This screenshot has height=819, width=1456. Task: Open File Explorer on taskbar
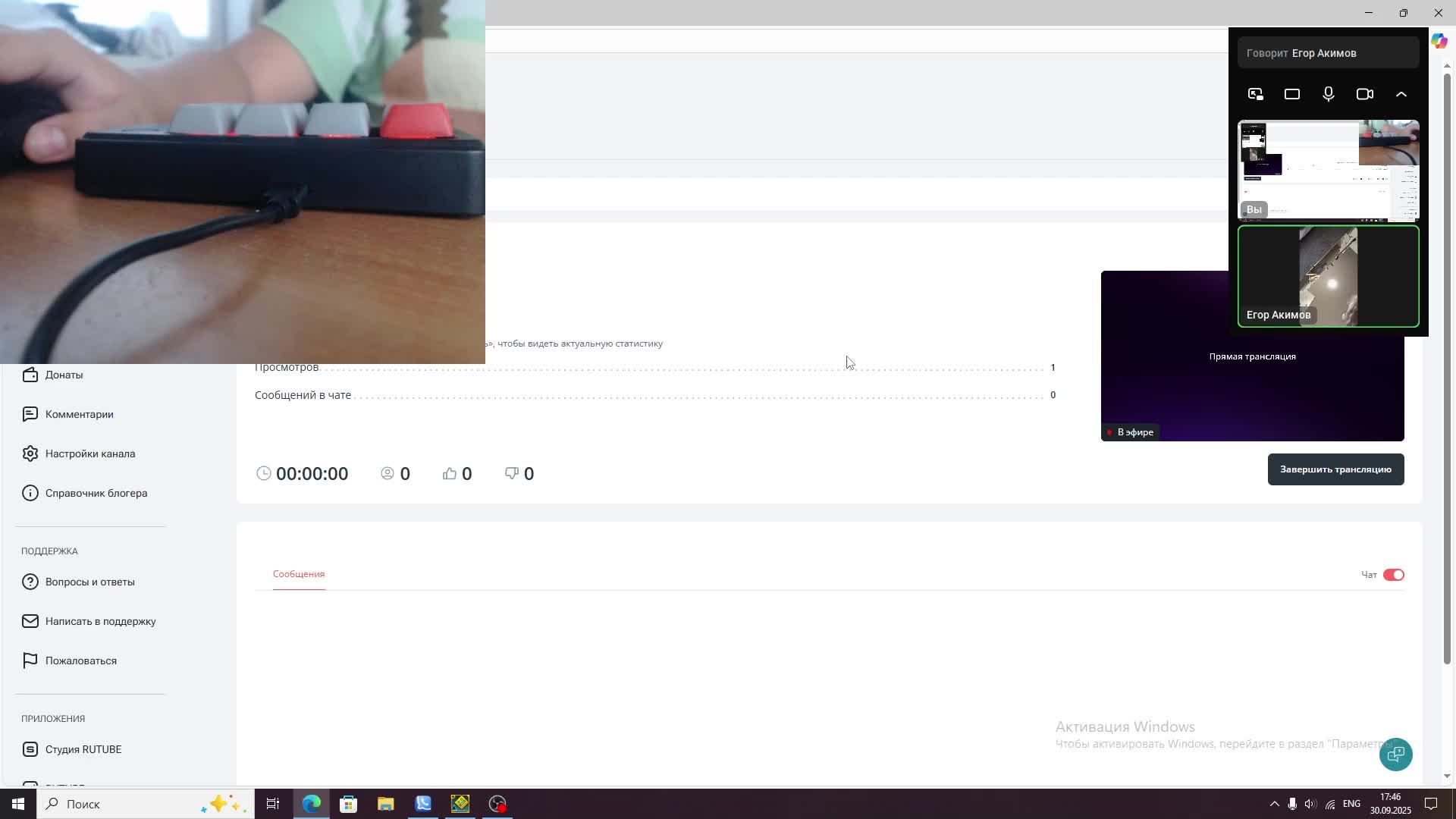(x=386, y=804)
